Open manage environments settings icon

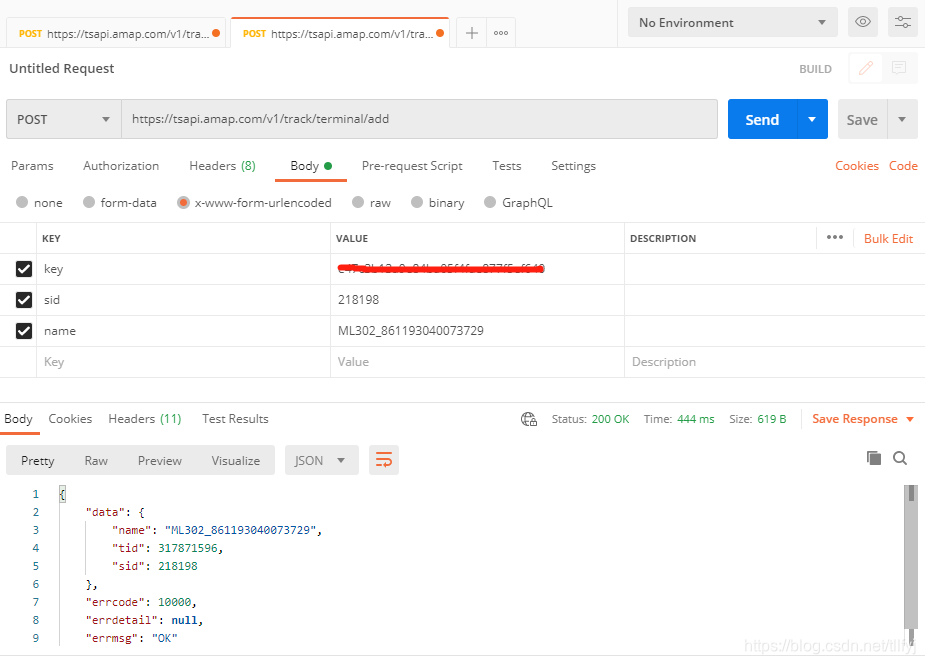click(x=903, y=22)
